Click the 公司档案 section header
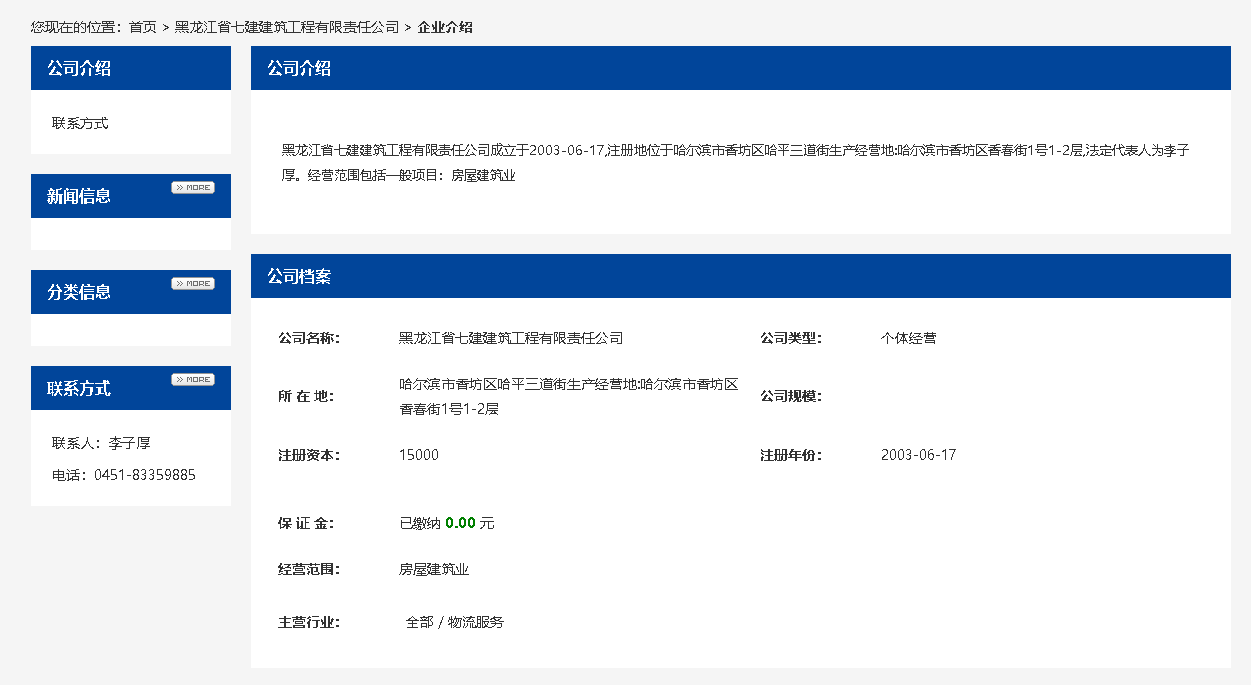The width and height of the screenshot is (1251, 685). 741,276
